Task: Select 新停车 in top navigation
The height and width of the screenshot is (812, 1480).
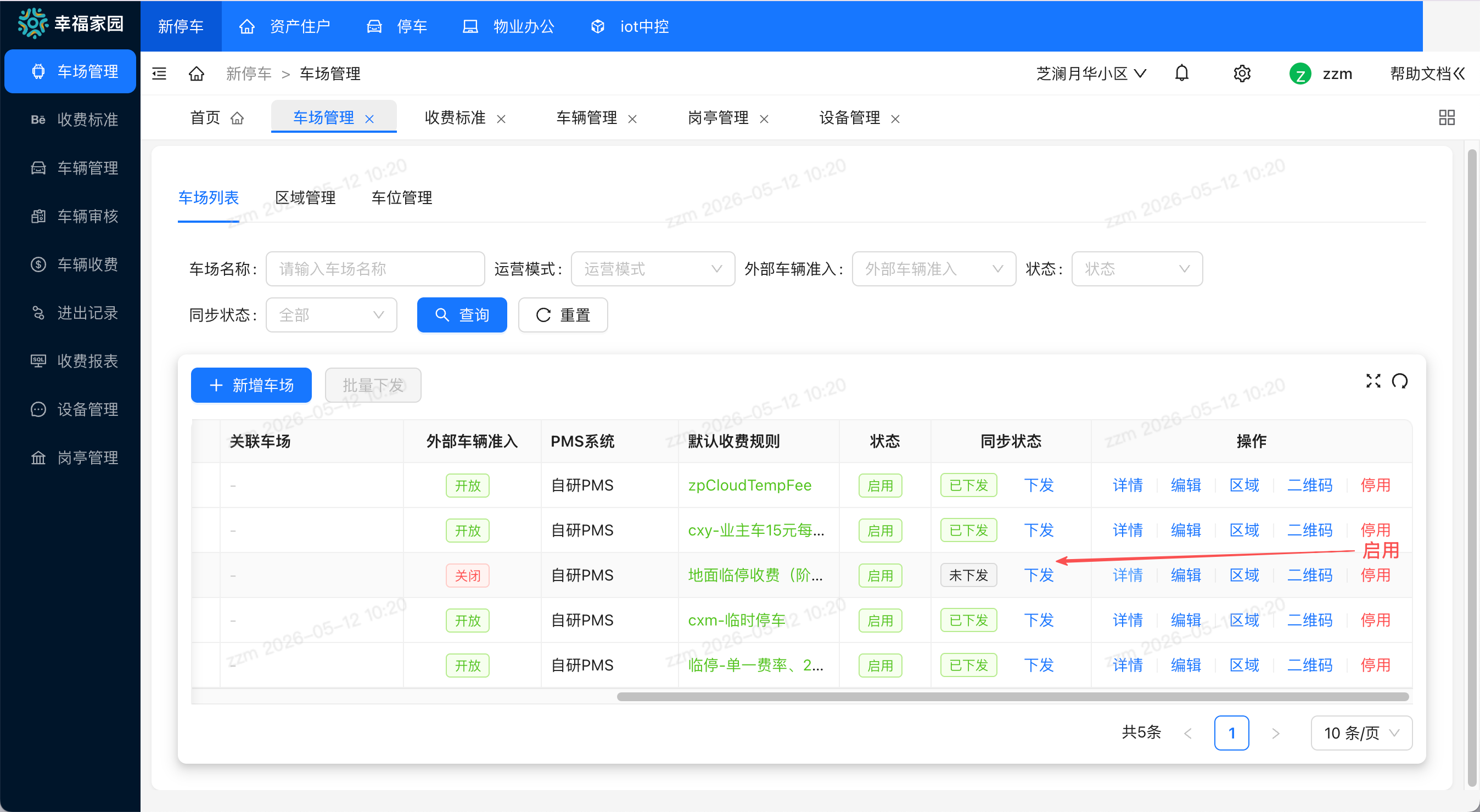Action: point(181,26)
